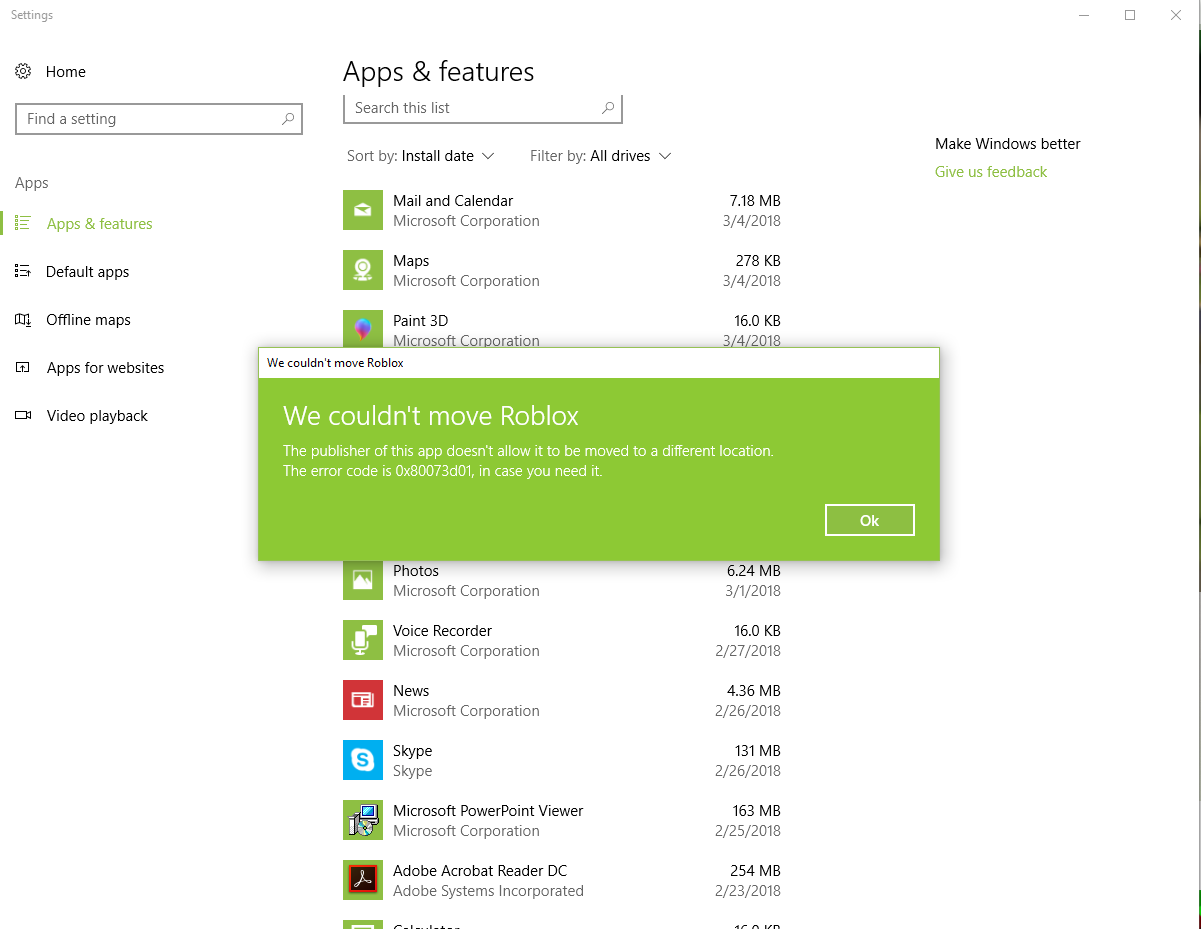This screenshot has height=929, width=1201.
Task: Click the Home gear icon
Action: click(23, 72)
